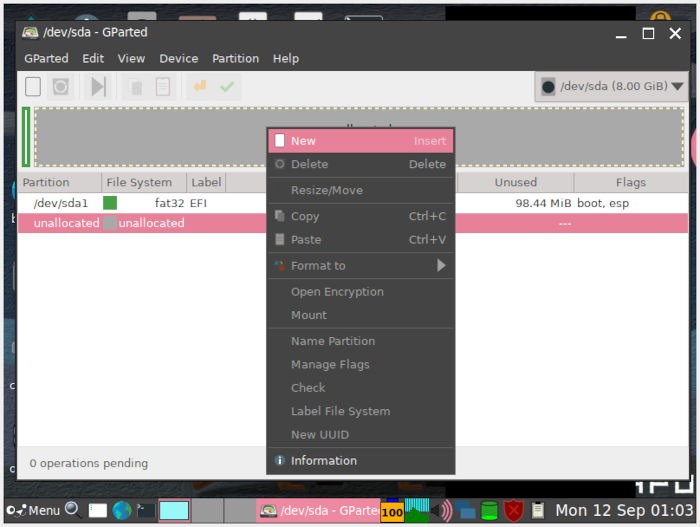Click Name Partition in context menu
This screenshot has width=700, height=527.
click(x=361, y=341)
